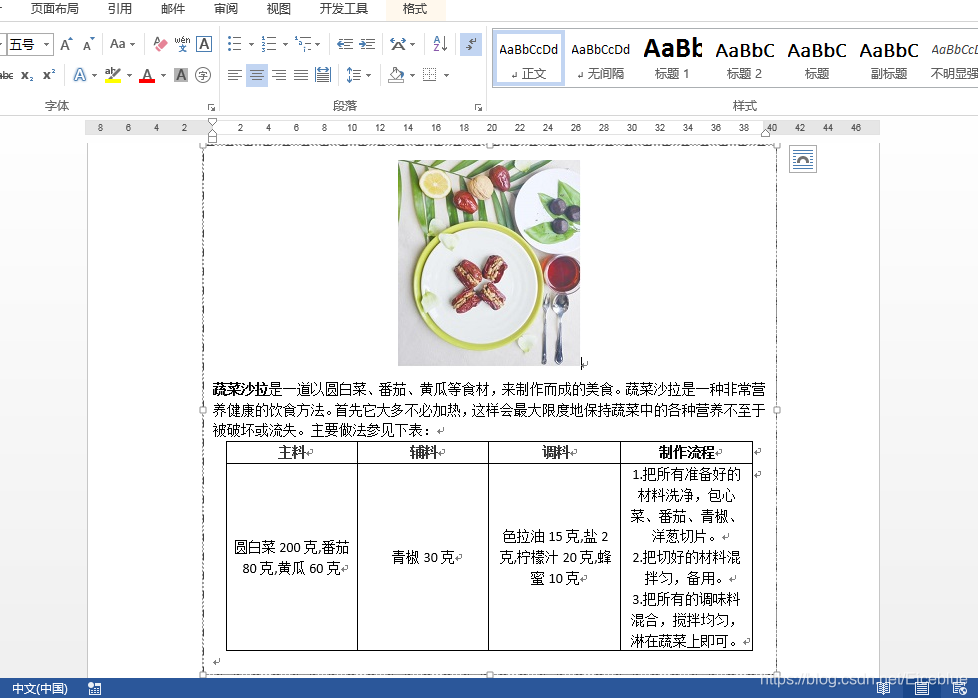The width and height of the screenshot is (978, 698).
Task: Open the font size box showing 五号
Action: [x=29, y=44]
